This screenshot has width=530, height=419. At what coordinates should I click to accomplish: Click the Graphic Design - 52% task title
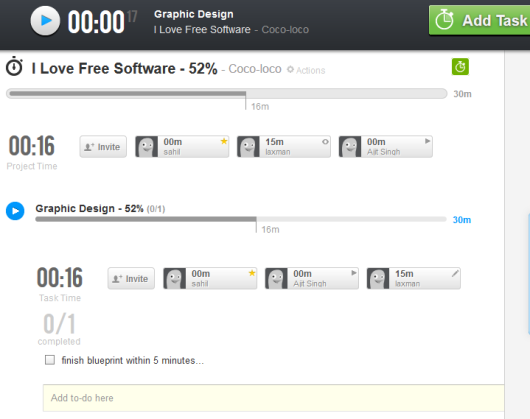coord(90,209)
